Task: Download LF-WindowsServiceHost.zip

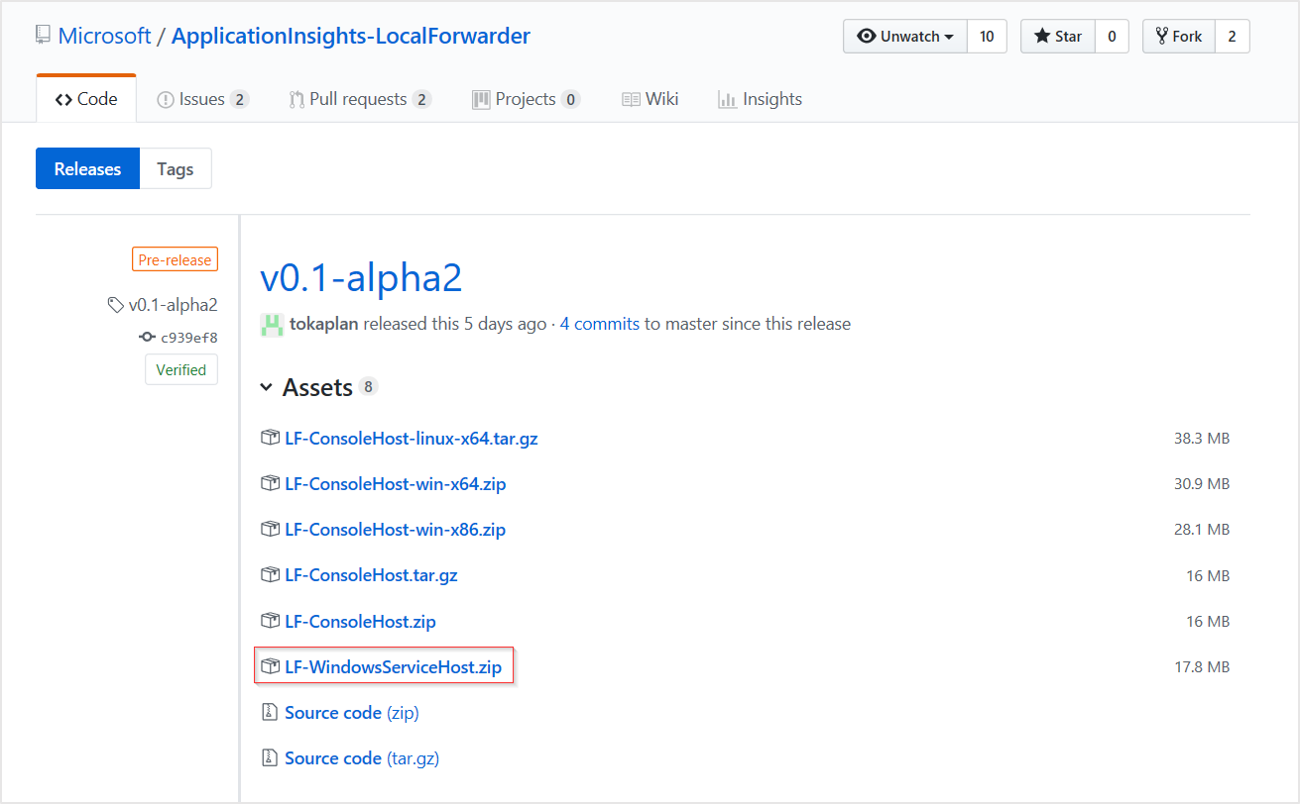Action: [x=393, y=666]
